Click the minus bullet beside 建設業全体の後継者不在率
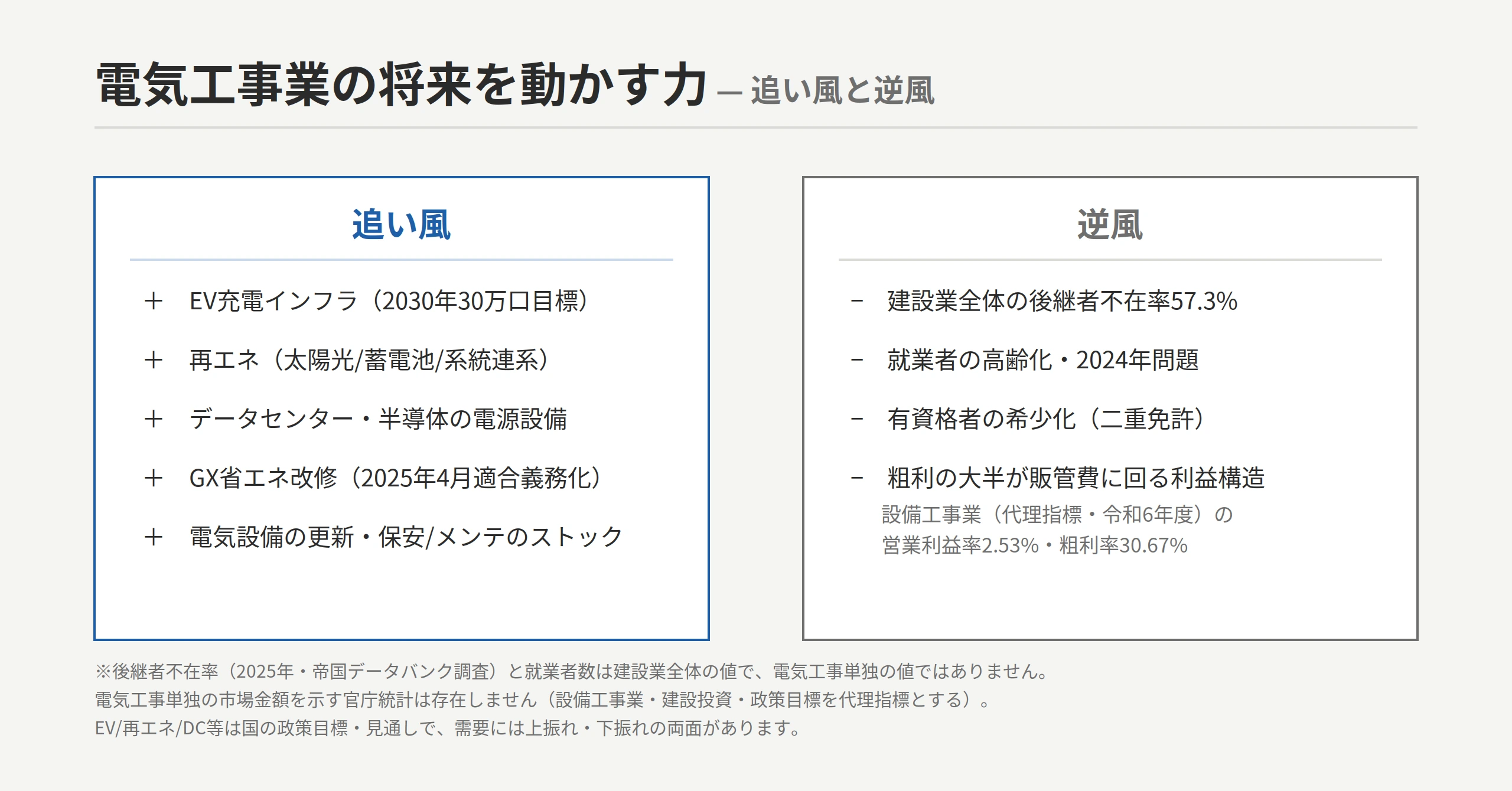Image resolution: width=1512 pixels, height=791 pixels. coord(857,301)
